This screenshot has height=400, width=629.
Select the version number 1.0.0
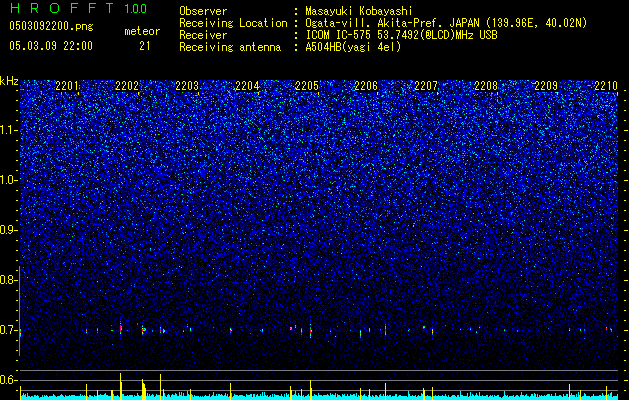(136, 8)
